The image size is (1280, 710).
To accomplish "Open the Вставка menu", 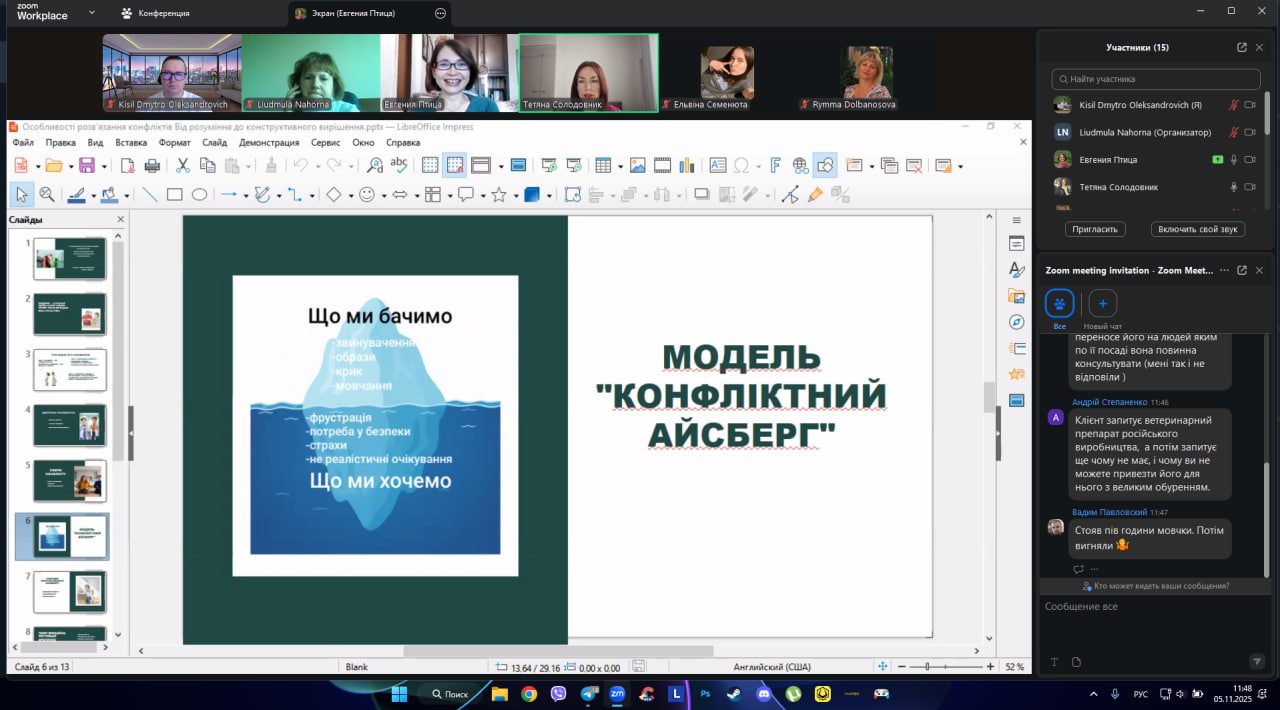I will point(131,143).
